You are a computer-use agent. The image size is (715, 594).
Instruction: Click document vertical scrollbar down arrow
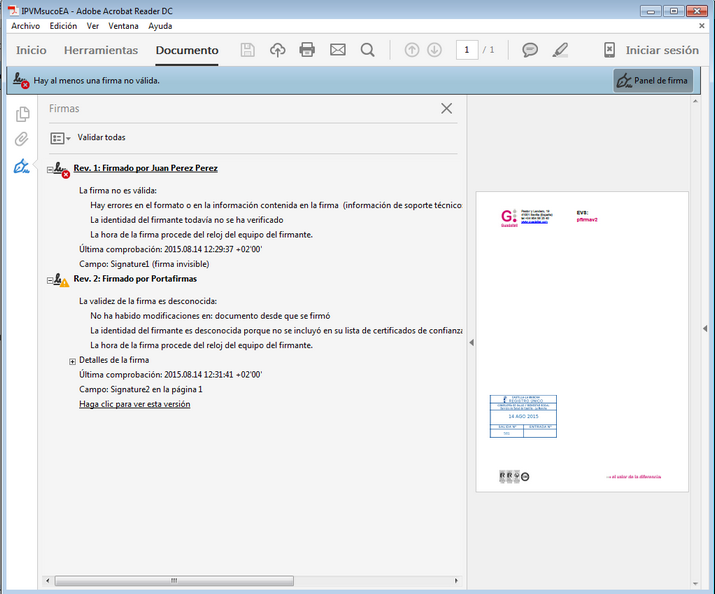click(695, 584)
